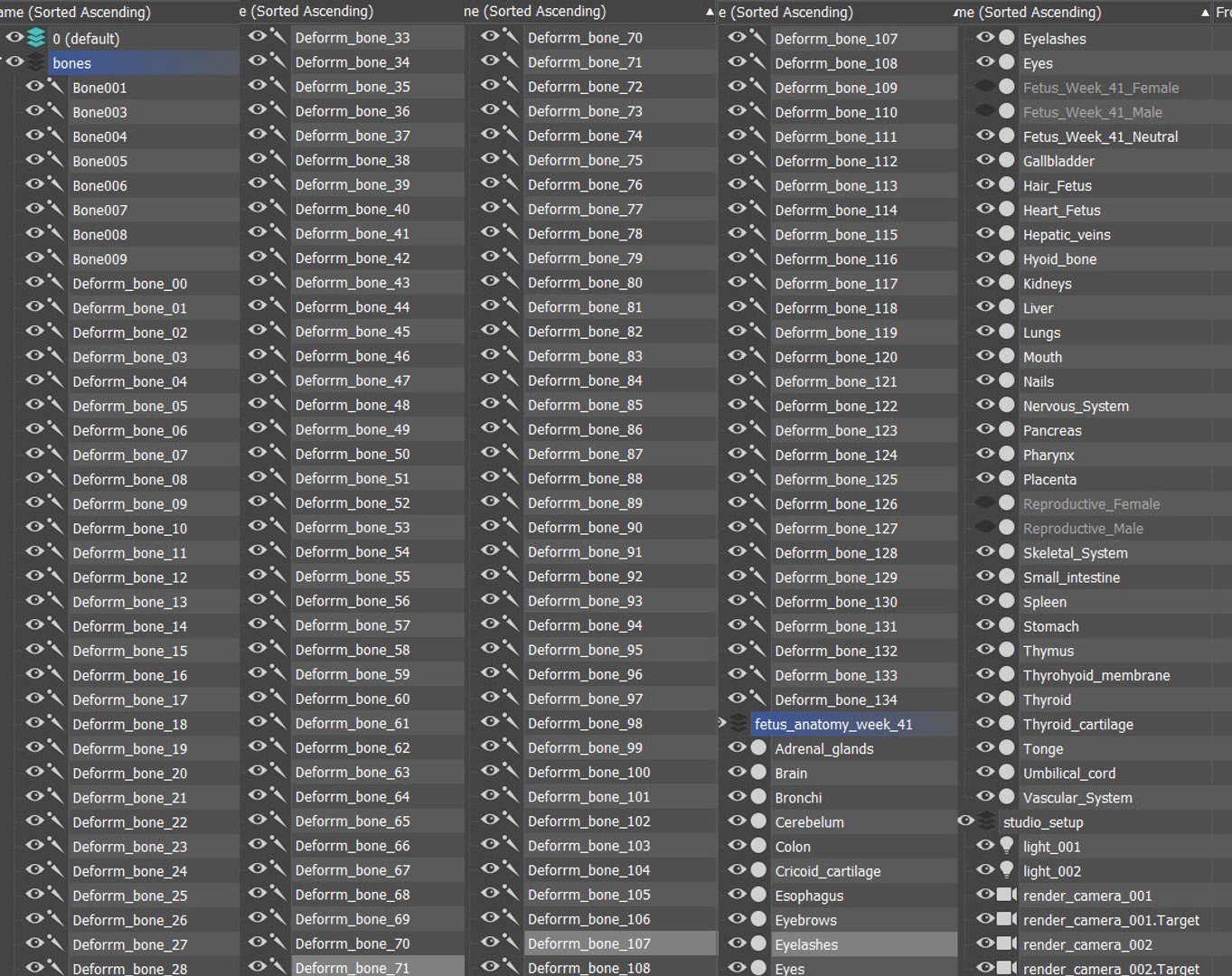
Task: Toggle the eye icon of Deformm_bone_60
Action: (258, 697)
